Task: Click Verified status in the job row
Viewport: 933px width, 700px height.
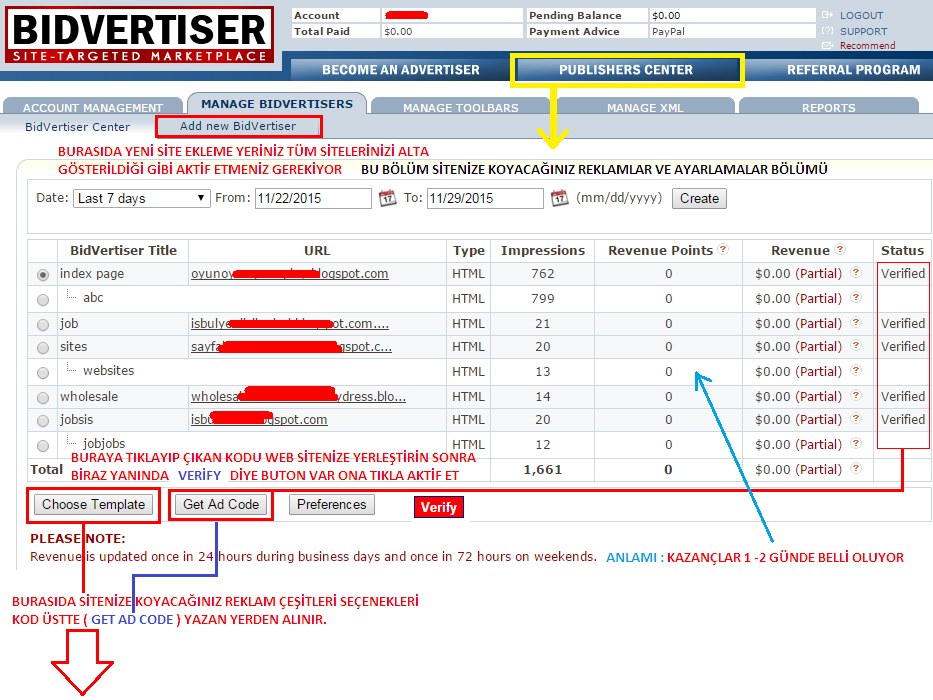Action: (x=903, y=324)
